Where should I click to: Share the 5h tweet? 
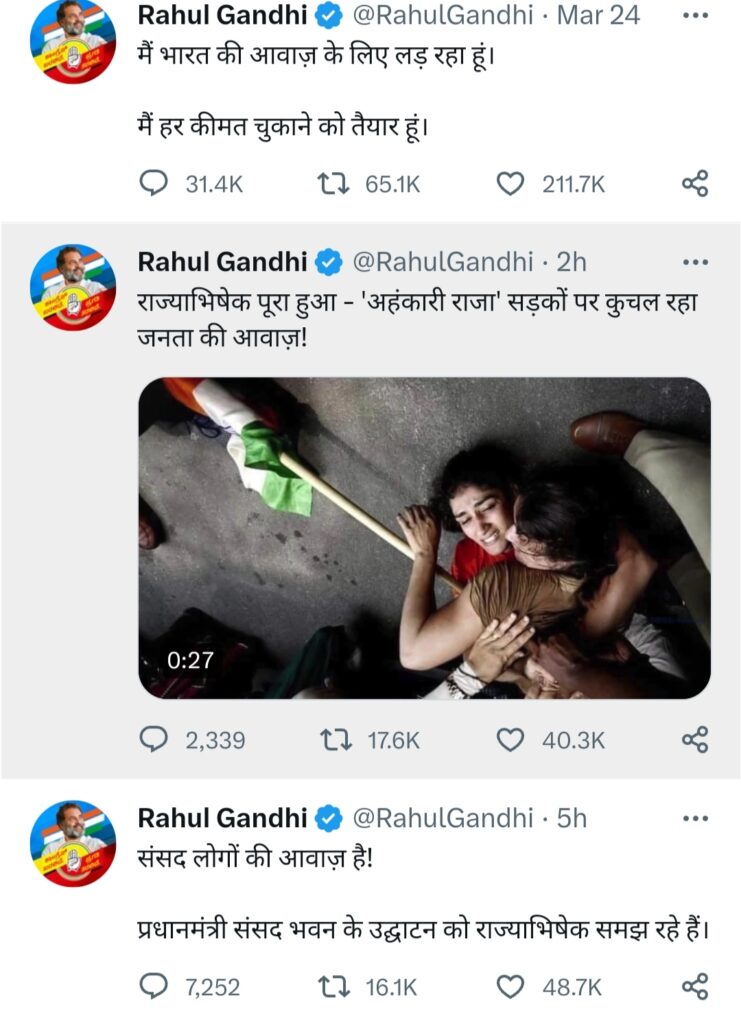695,986
